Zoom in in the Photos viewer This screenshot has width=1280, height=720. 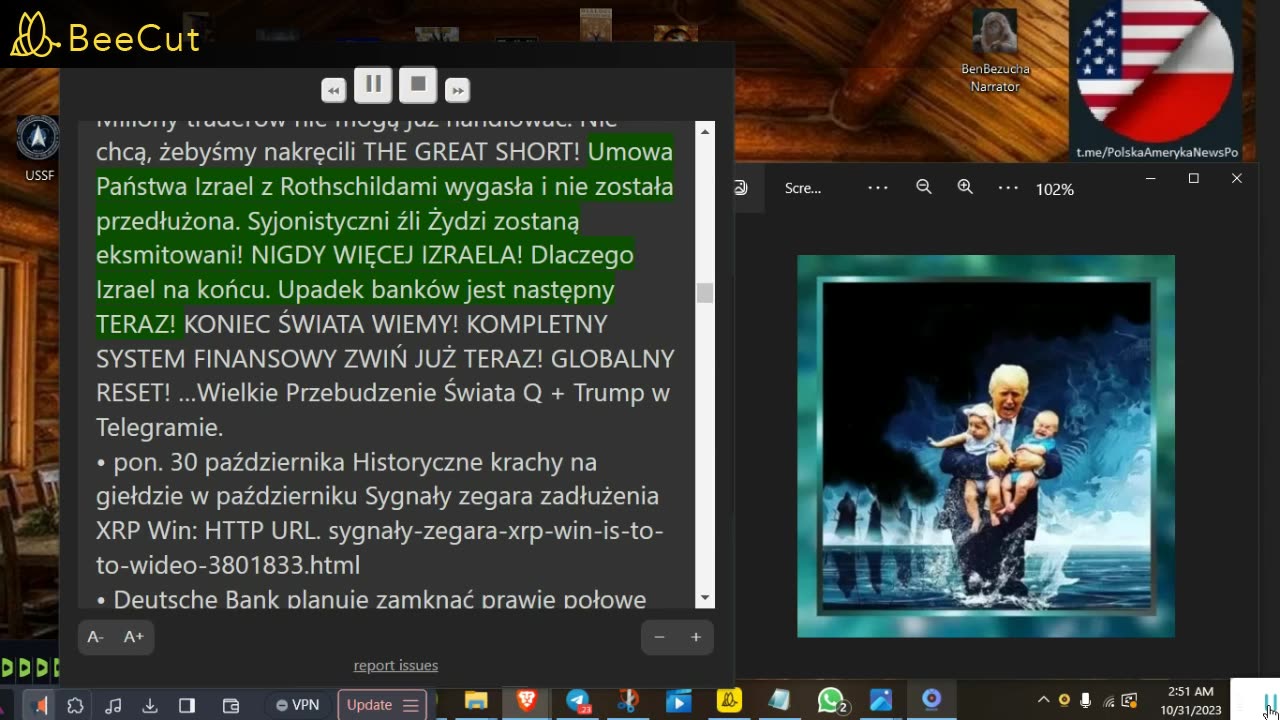965,188
